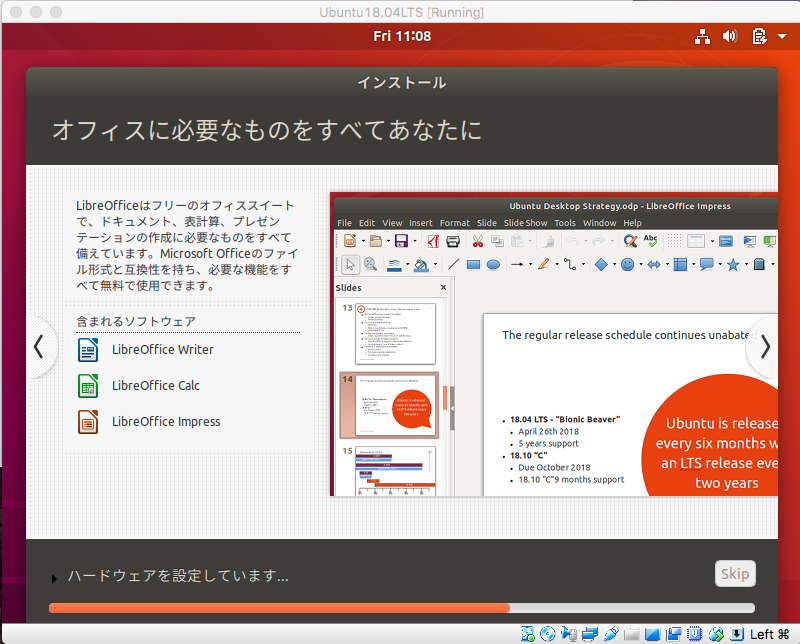Click the installer clipboard icon in top bar
This screenshot has width=800, height=644.
click(x=759, y=36)
